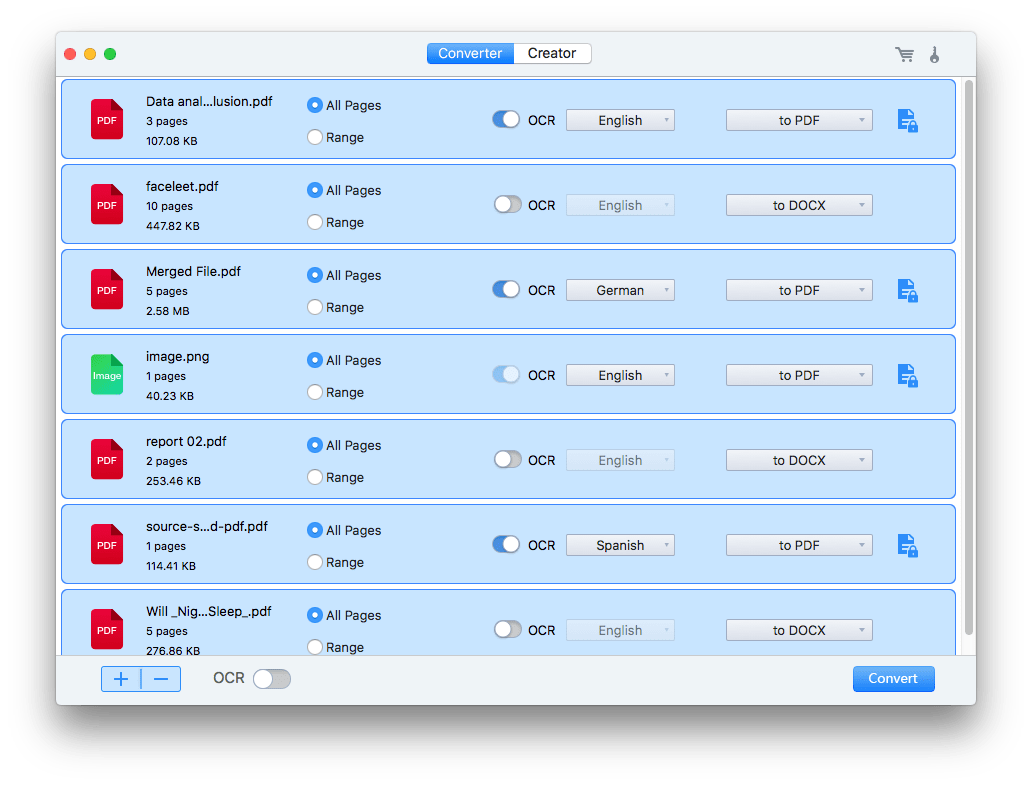Click the red PDF icon for faceleet.pdf
The image size is (1032, 785).
point(106,204)
